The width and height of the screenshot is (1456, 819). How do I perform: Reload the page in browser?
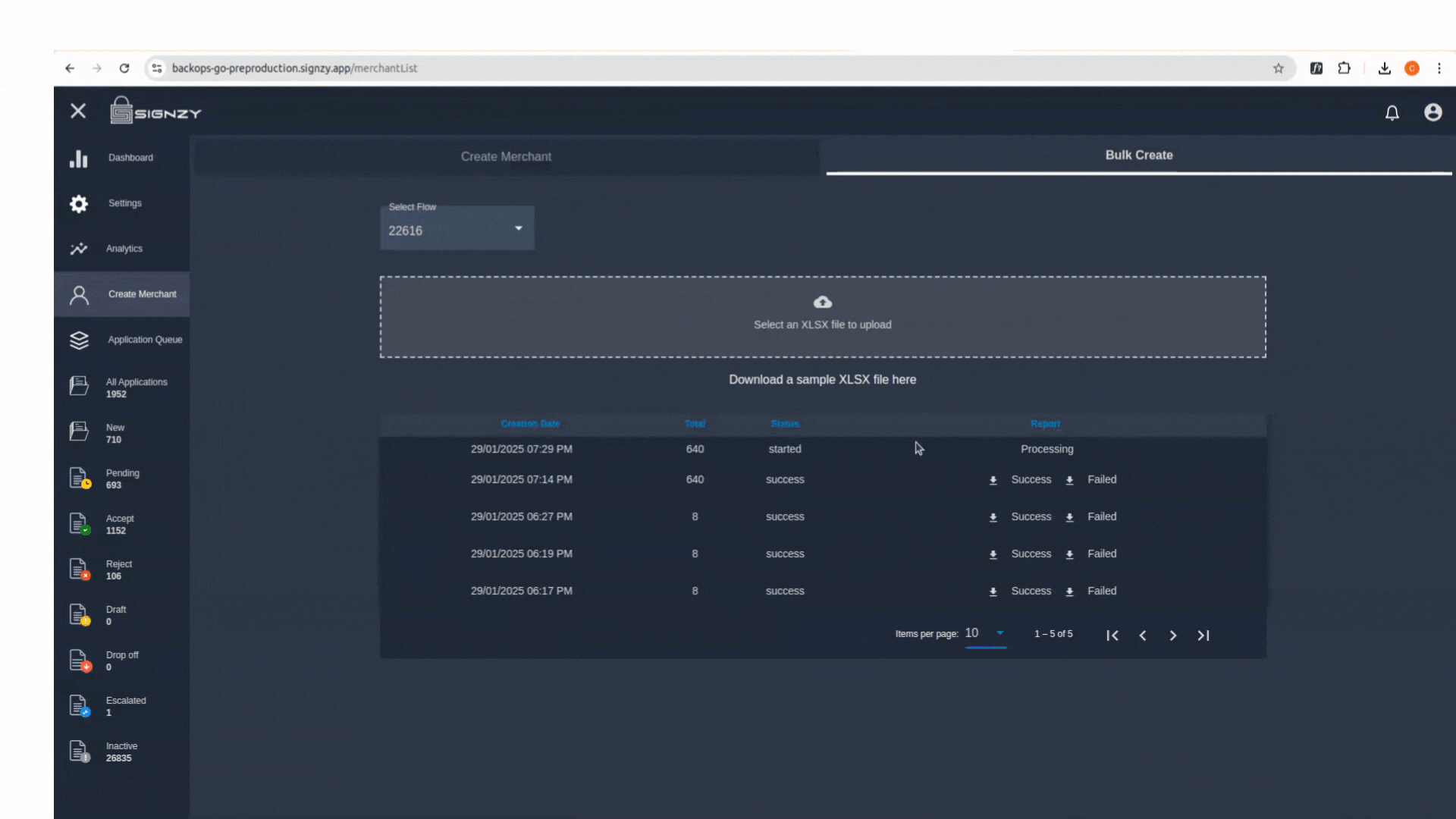pyautogui.click(x=124, y=68)
